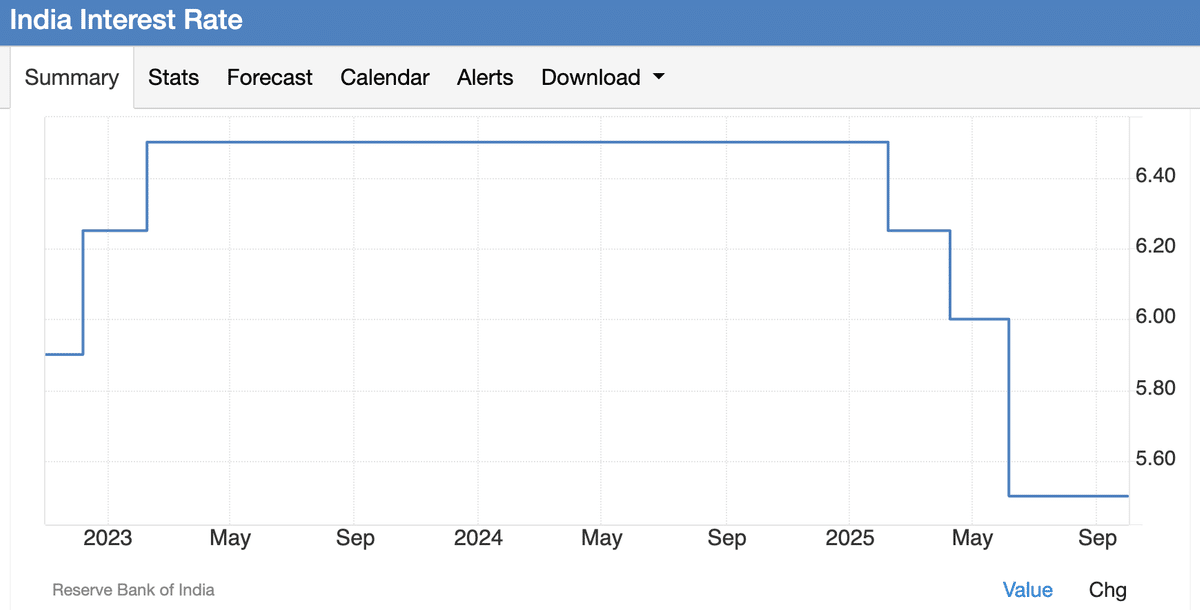This screenshot has width=1200, height=610.
Task: Click the 5.90 starting segment of the line
Action: [63, 354]
